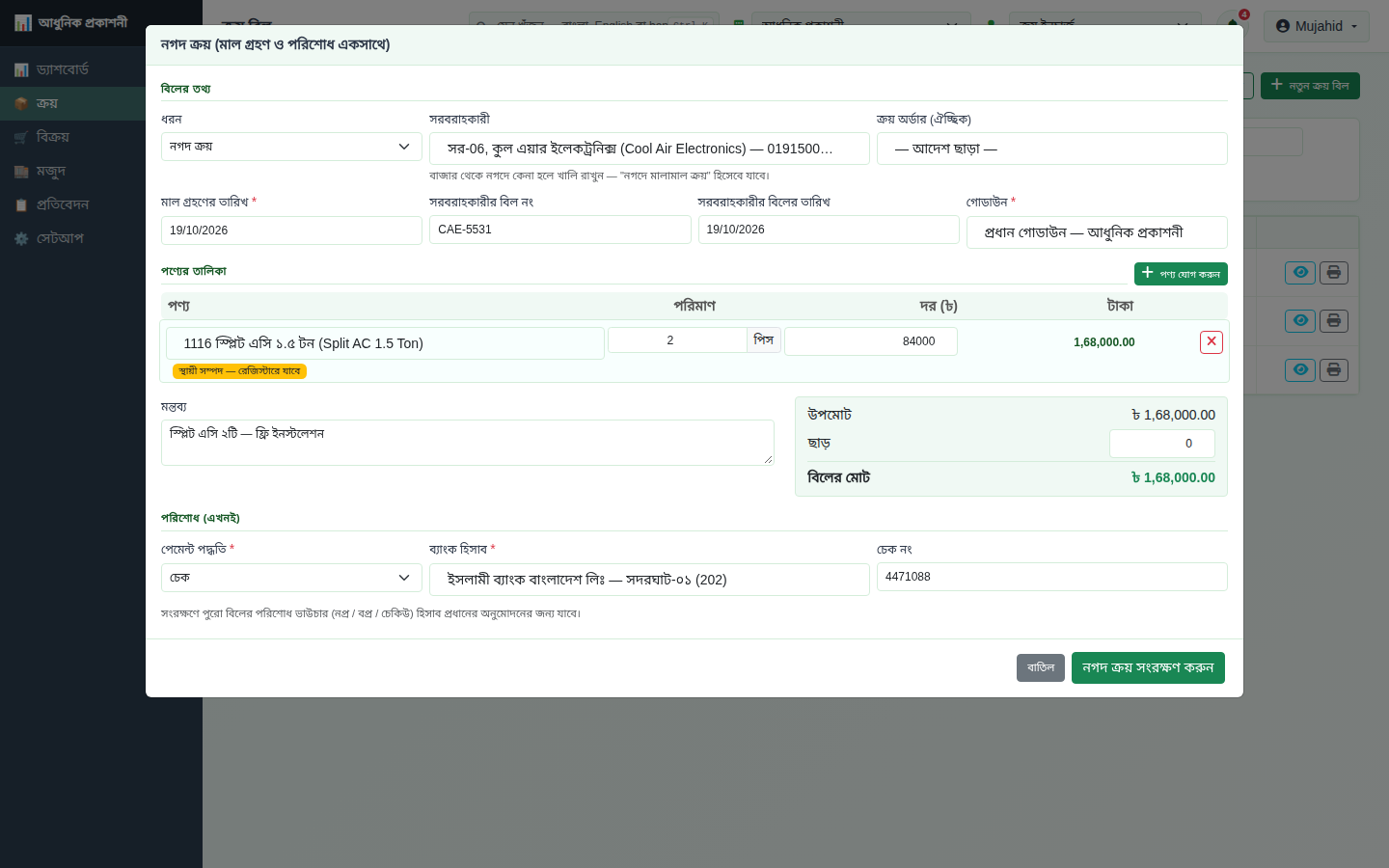This screenshot has height=868, width=1389.
Task: Open the ধরন dropdown showing নগদ ক্রয়
Action: click(x=291, y=147)
